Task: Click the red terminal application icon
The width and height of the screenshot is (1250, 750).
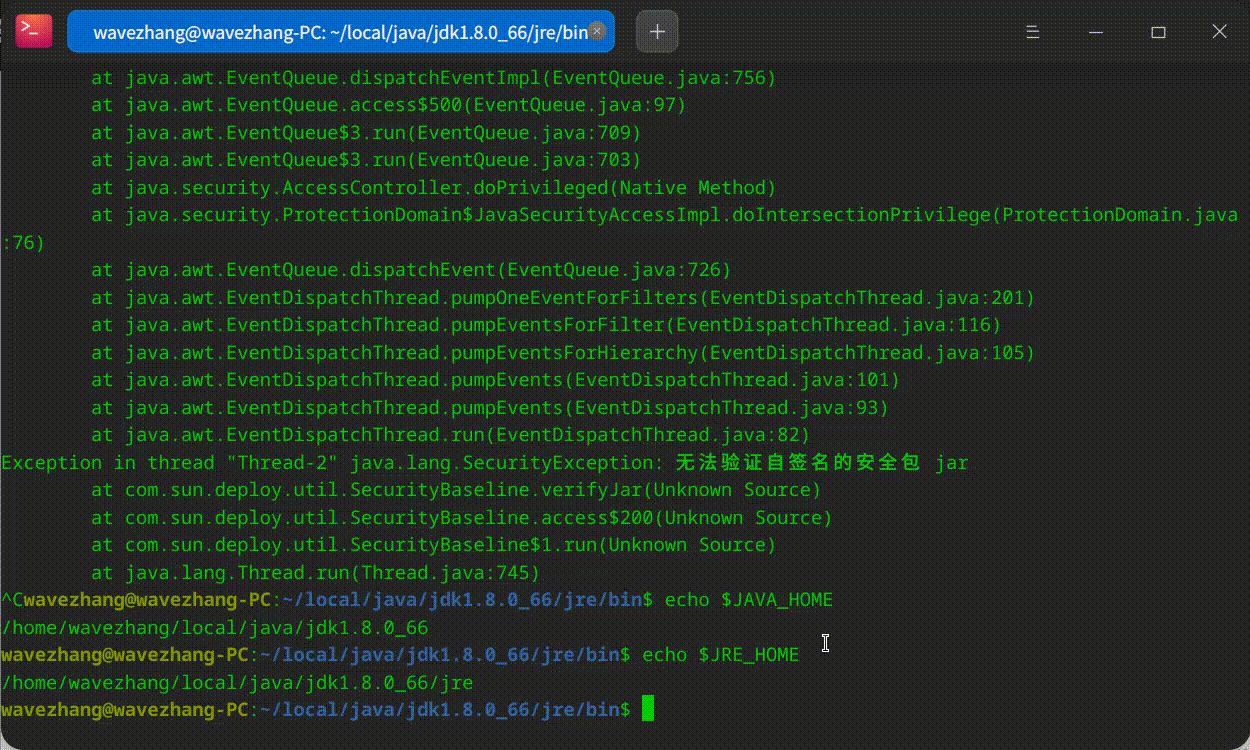Action: click(x=33, y=30)
